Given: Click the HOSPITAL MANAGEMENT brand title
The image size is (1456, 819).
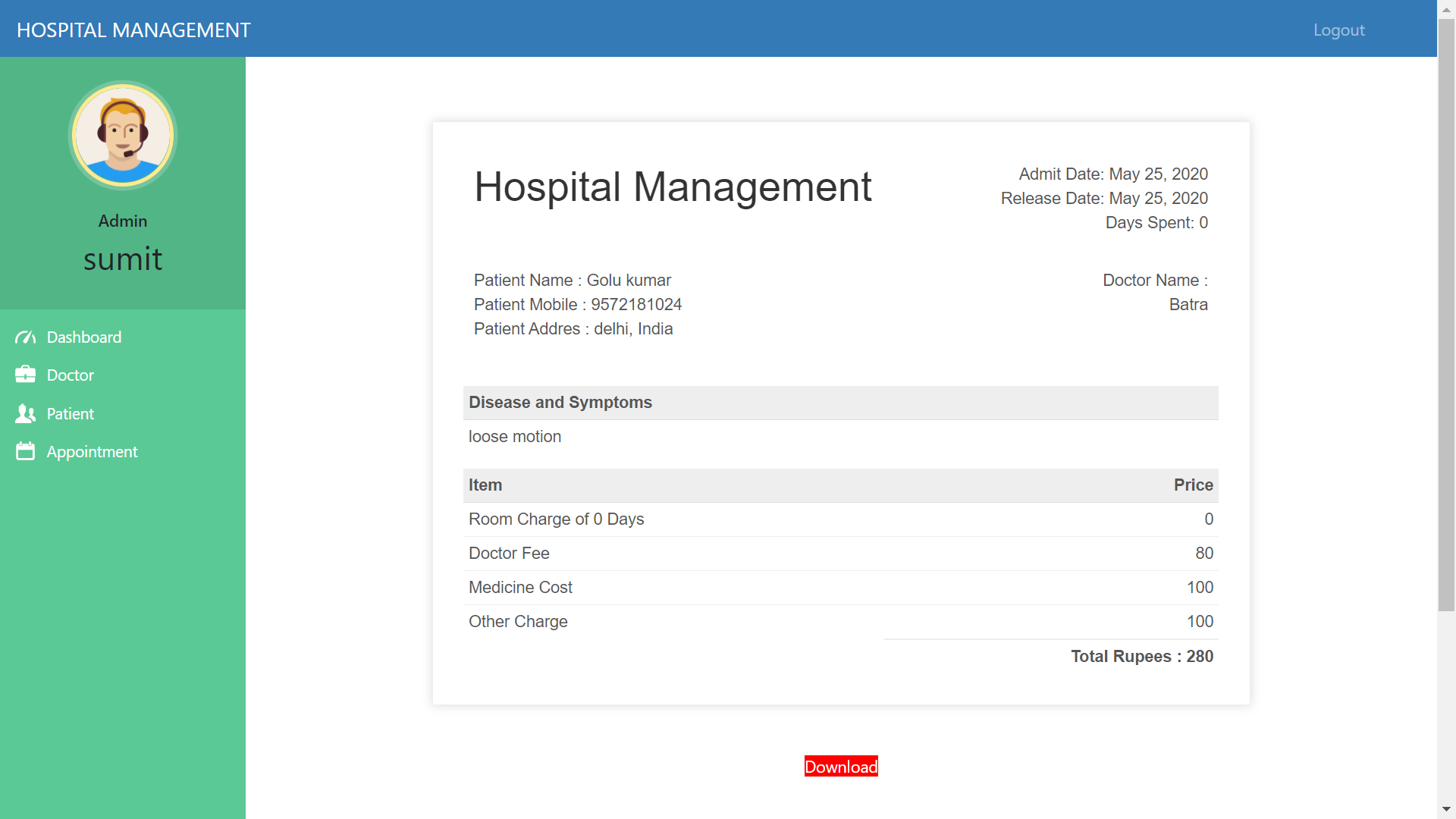Looking at the screenshot, I should [133, 30].
